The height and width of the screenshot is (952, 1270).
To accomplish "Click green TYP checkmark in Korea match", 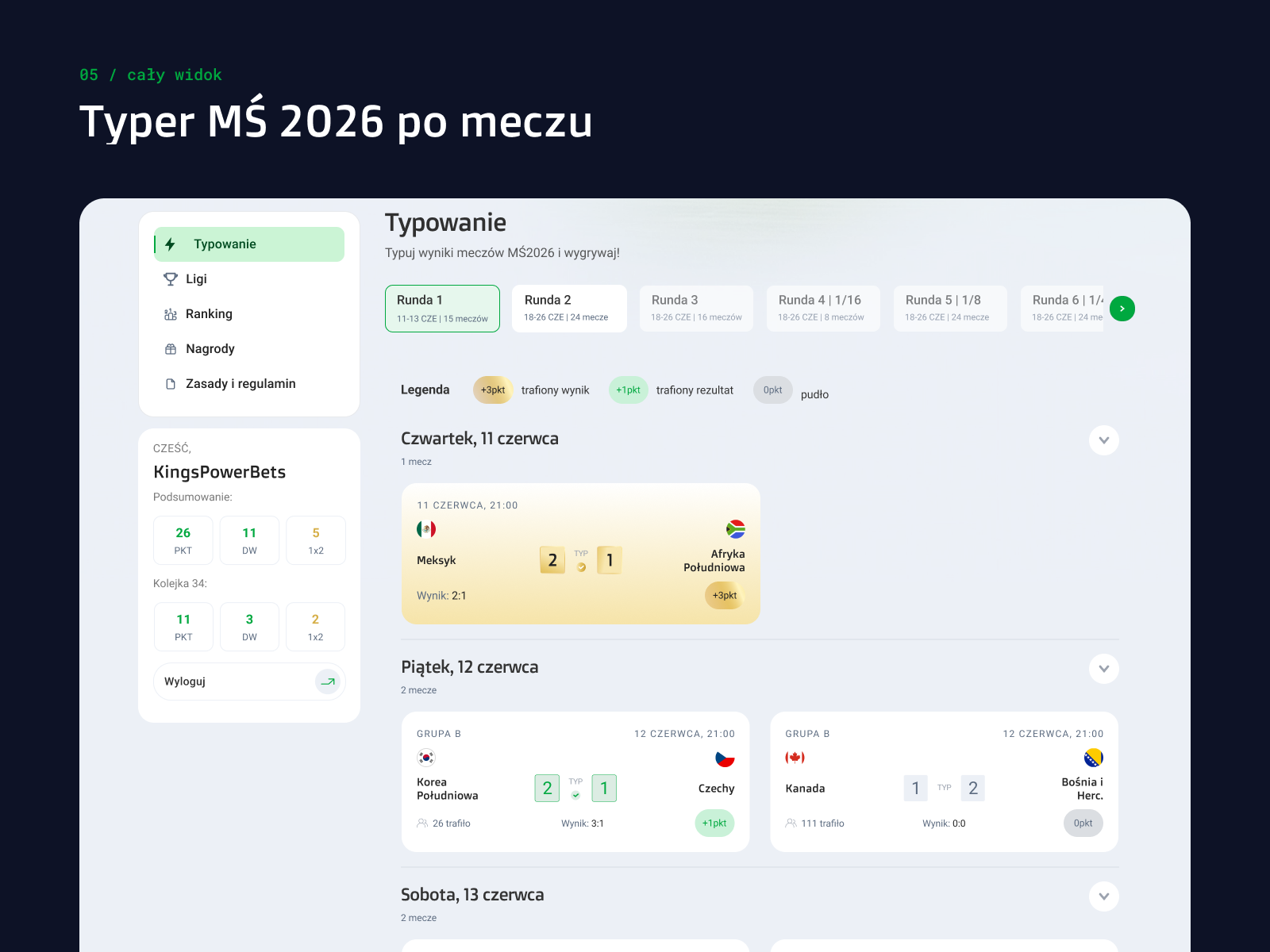I will click(575, 795).
